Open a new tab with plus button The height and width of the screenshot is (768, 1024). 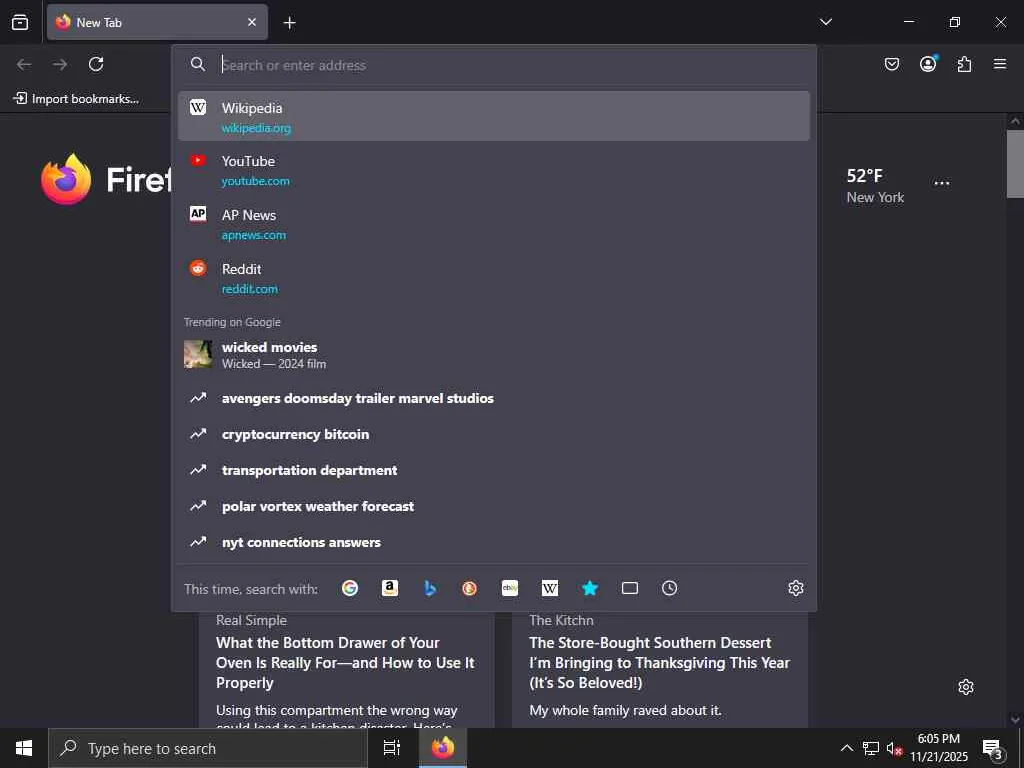pyautogui.click(x=289, y=23)
